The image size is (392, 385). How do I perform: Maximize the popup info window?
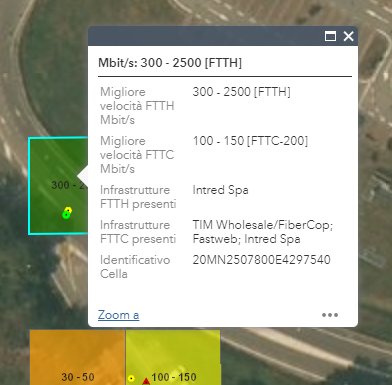point(330,36)
